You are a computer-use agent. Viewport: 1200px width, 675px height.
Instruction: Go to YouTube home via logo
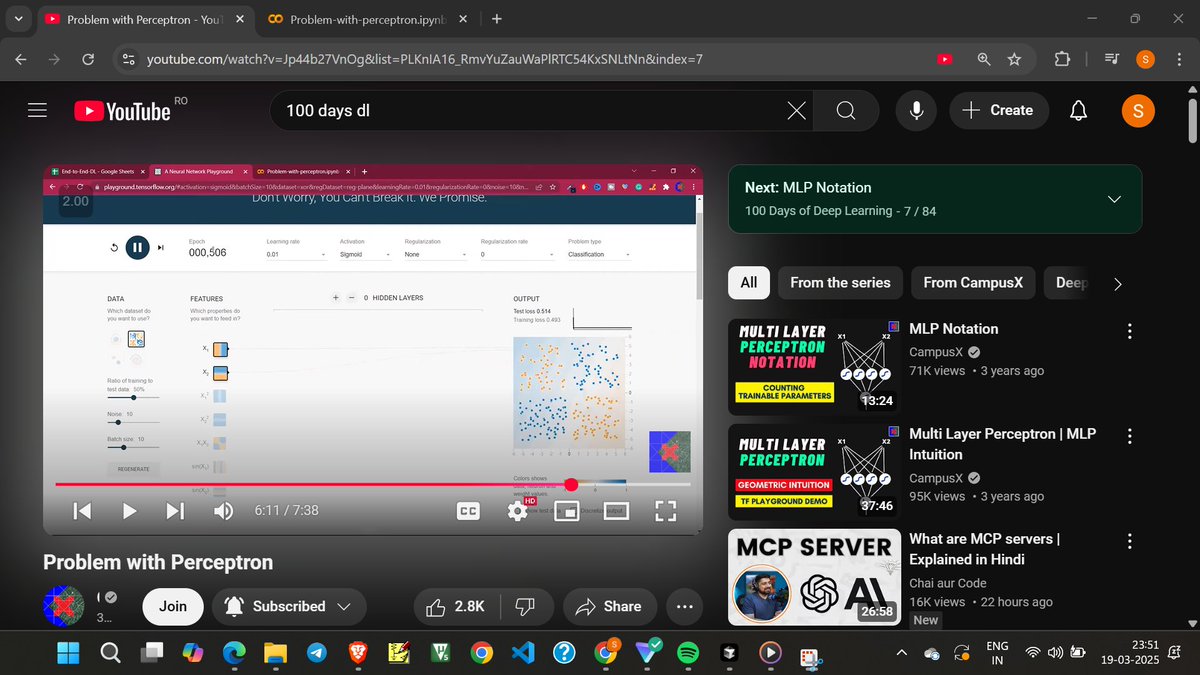click(x=123, y=110)
